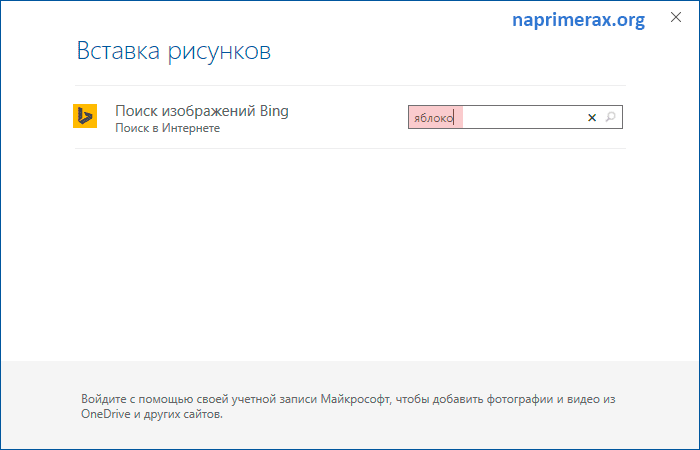Screen dimensions: 700x450
Task: Click the sign-in text starting with Войдите
Action: tap(348, 406)
